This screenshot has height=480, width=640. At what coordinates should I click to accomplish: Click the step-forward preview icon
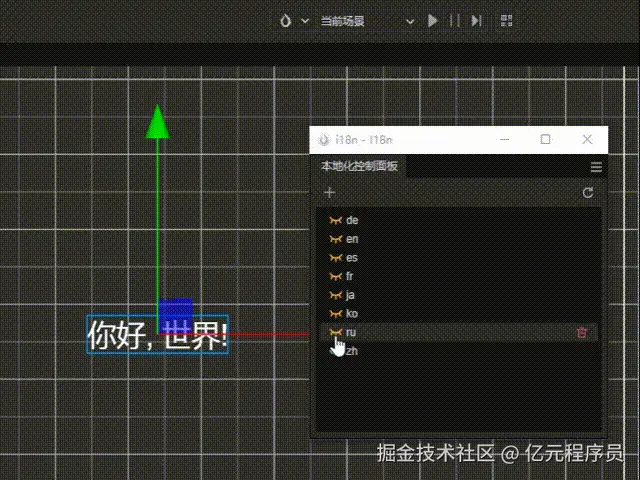pyautogui.click(x=477, y=20)
